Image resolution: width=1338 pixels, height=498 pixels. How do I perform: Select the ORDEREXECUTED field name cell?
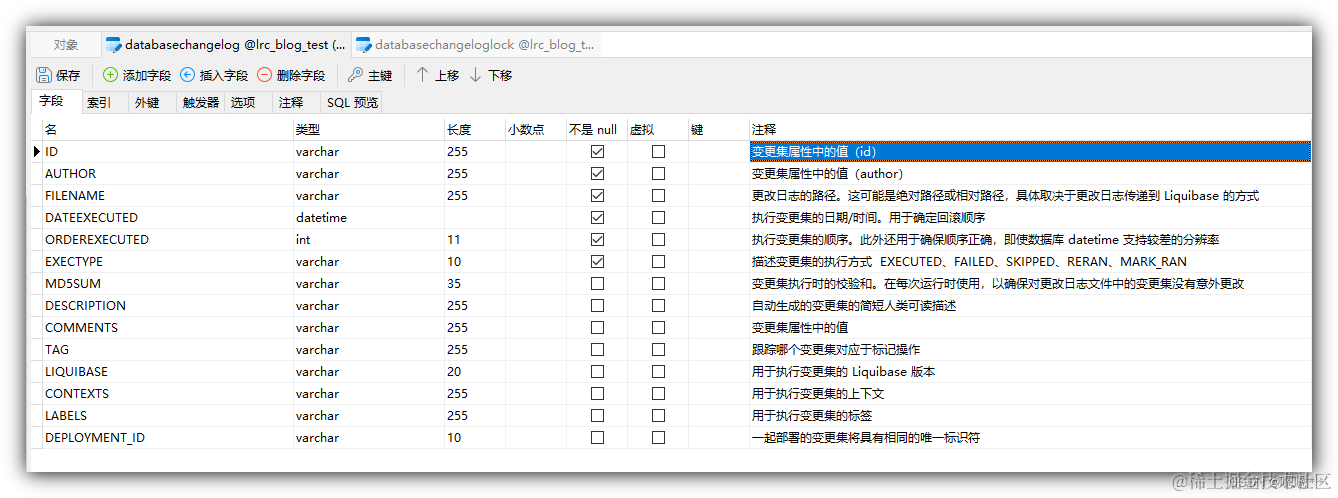coord(167,240)
